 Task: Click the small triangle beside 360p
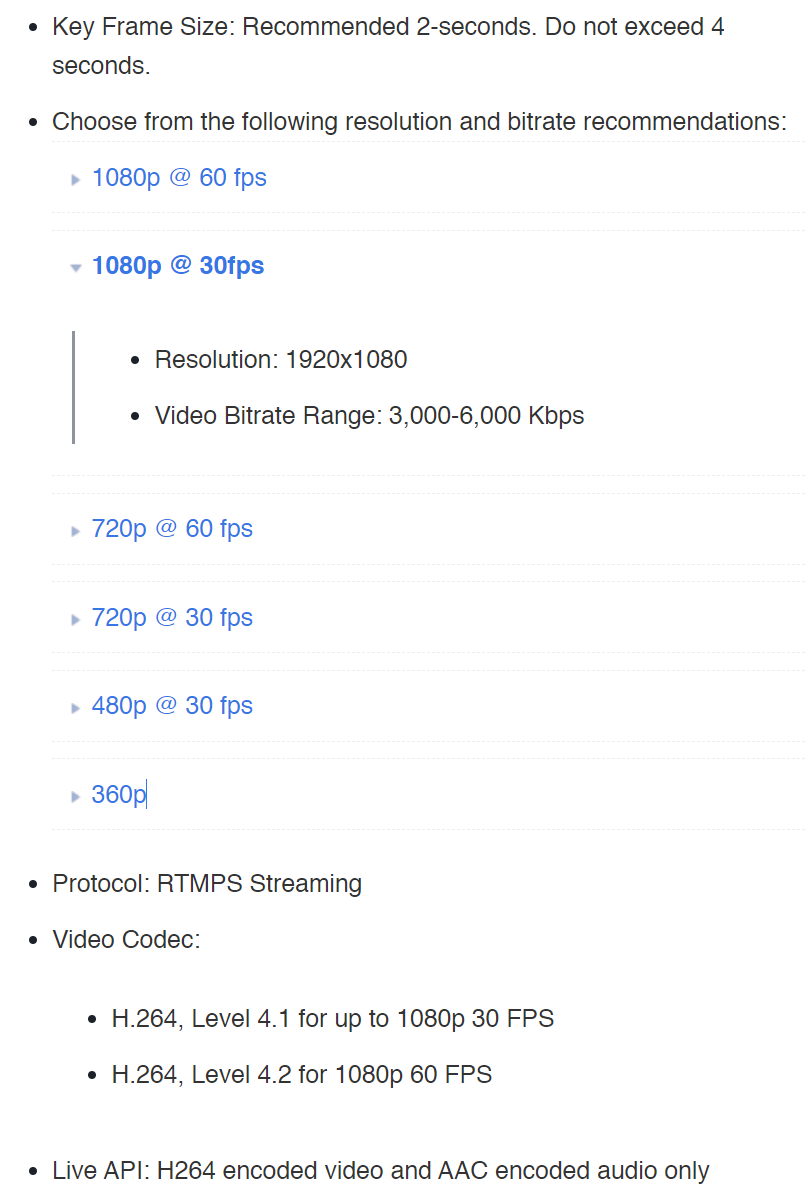[x=75, y=796]
